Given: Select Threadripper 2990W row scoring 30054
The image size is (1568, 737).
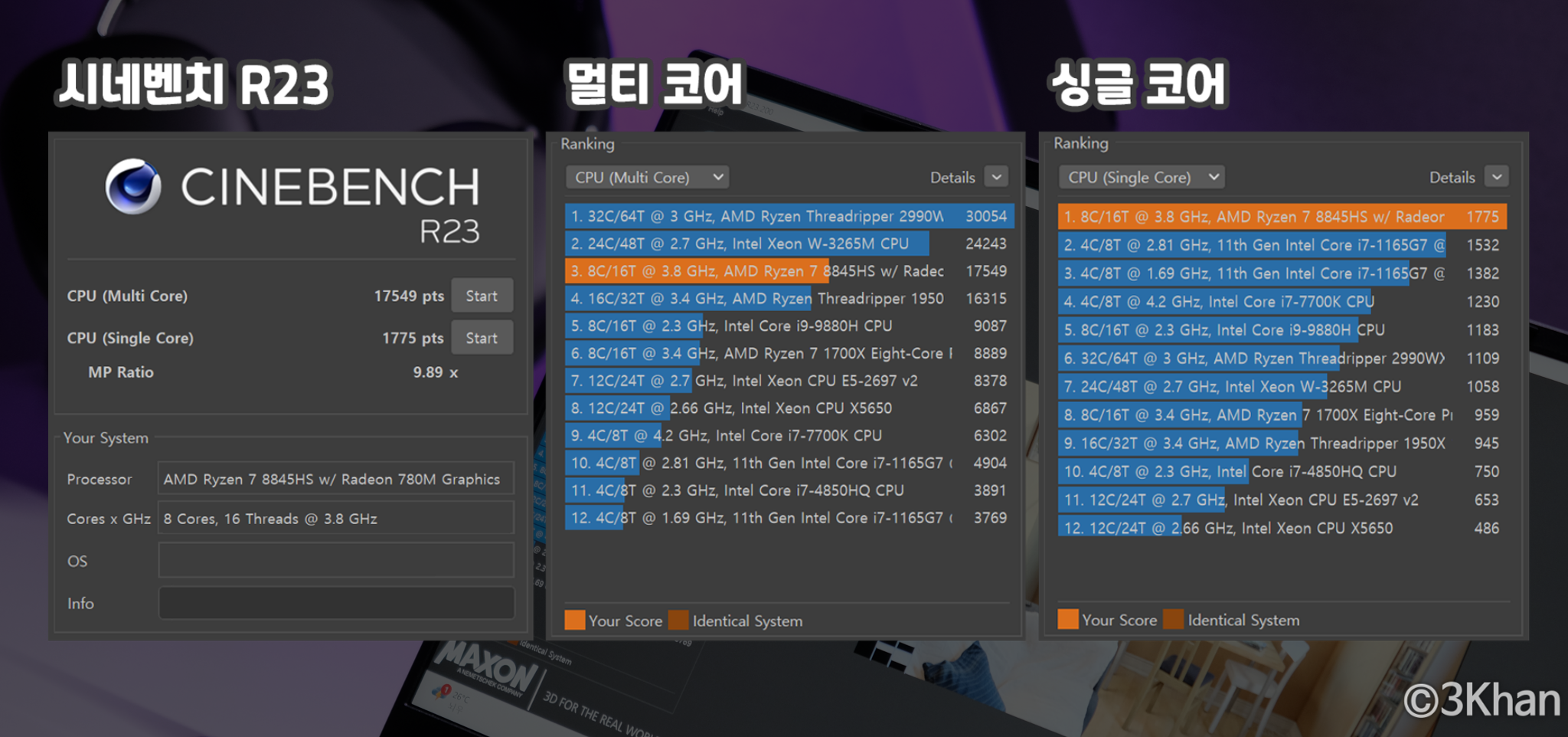Looking at the screenshot, I should pyautogui.click(x=789, y=216).
